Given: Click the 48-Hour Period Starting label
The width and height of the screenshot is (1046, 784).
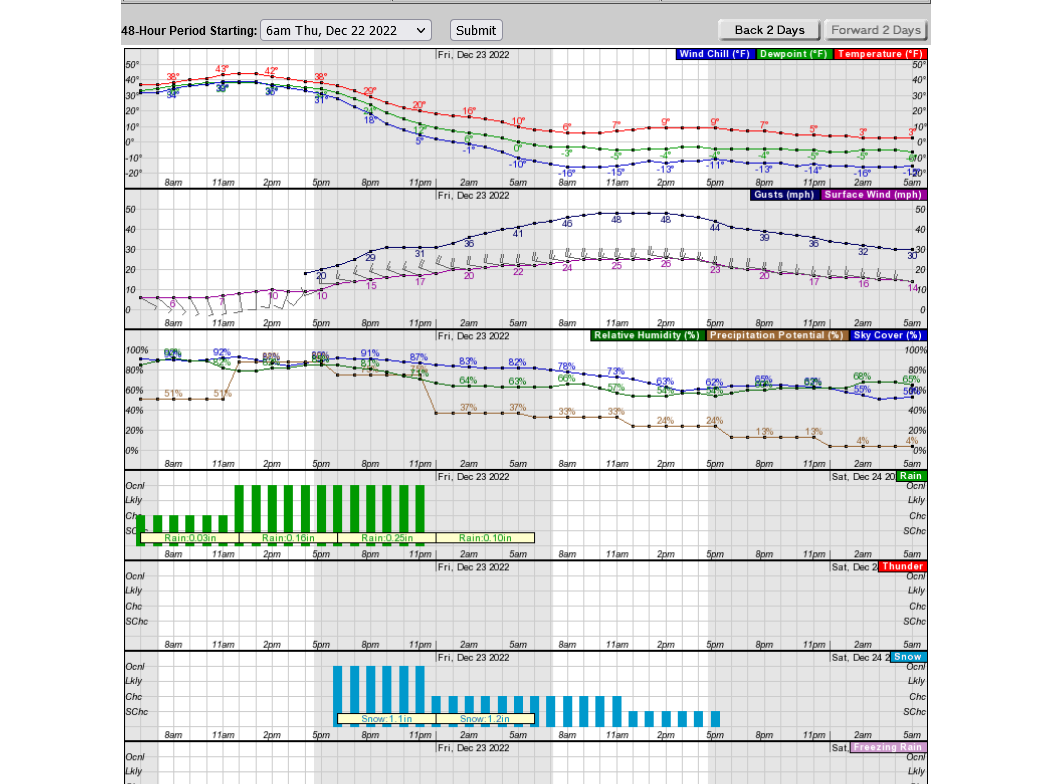Looking at the screenshot, I should (189, 31).
